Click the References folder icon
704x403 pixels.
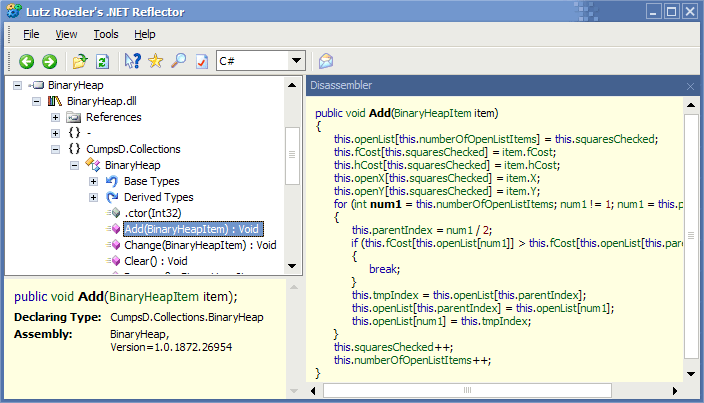click(x=74, y=117)
